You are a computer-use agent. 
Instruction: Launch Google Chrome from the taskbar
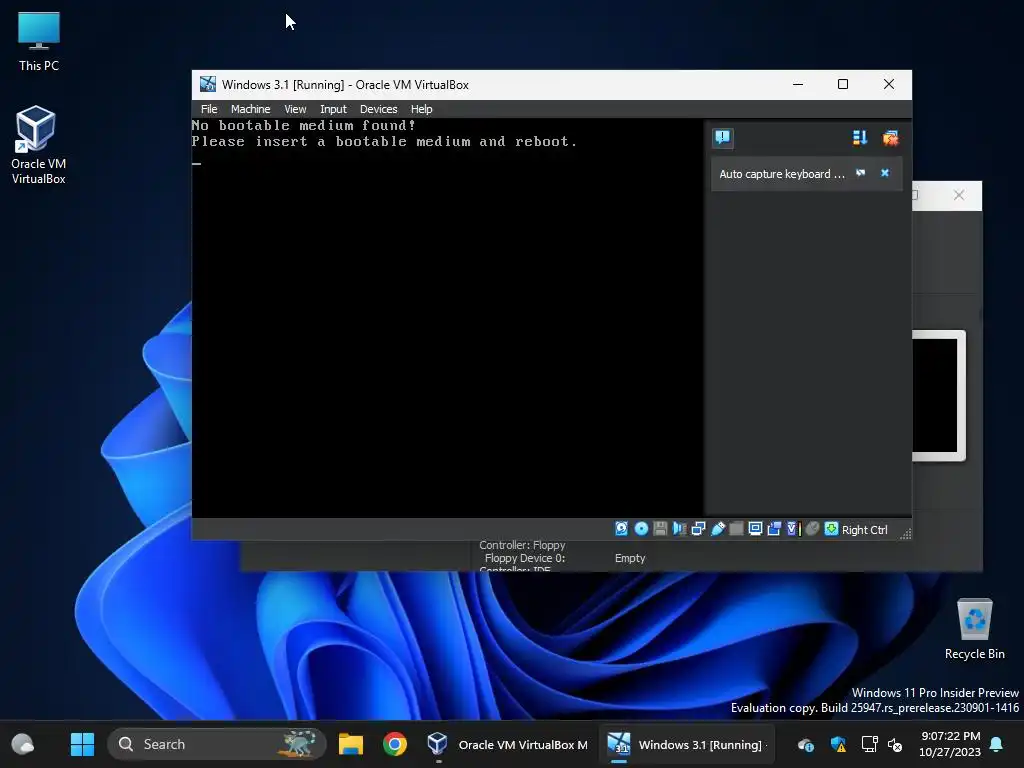394,744
